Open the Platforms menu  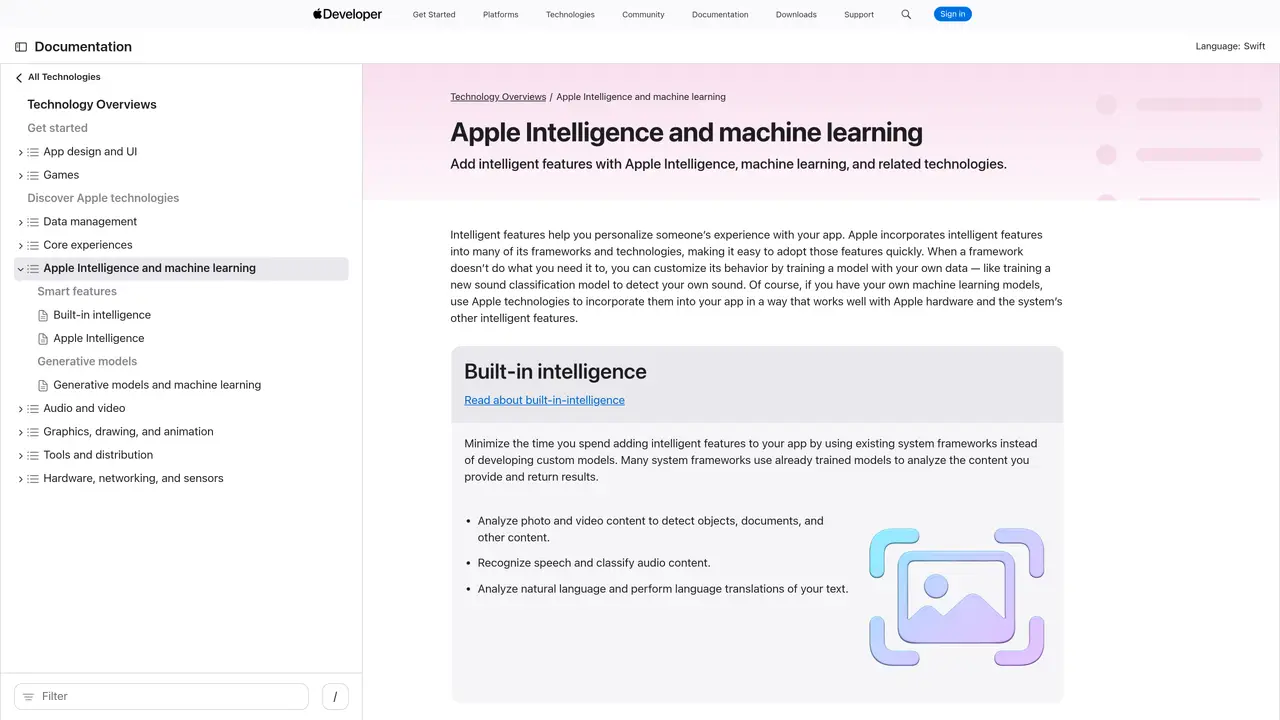[500, 15]
